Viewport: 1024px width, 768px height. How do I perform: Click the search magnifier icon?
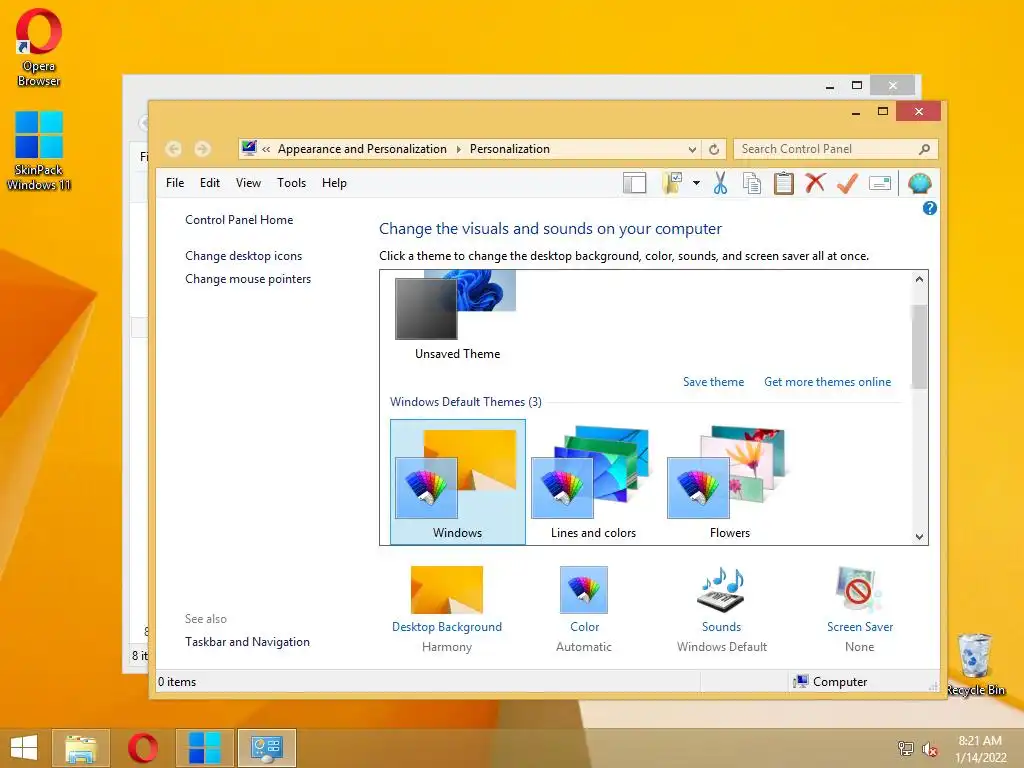tap(924, 150)
